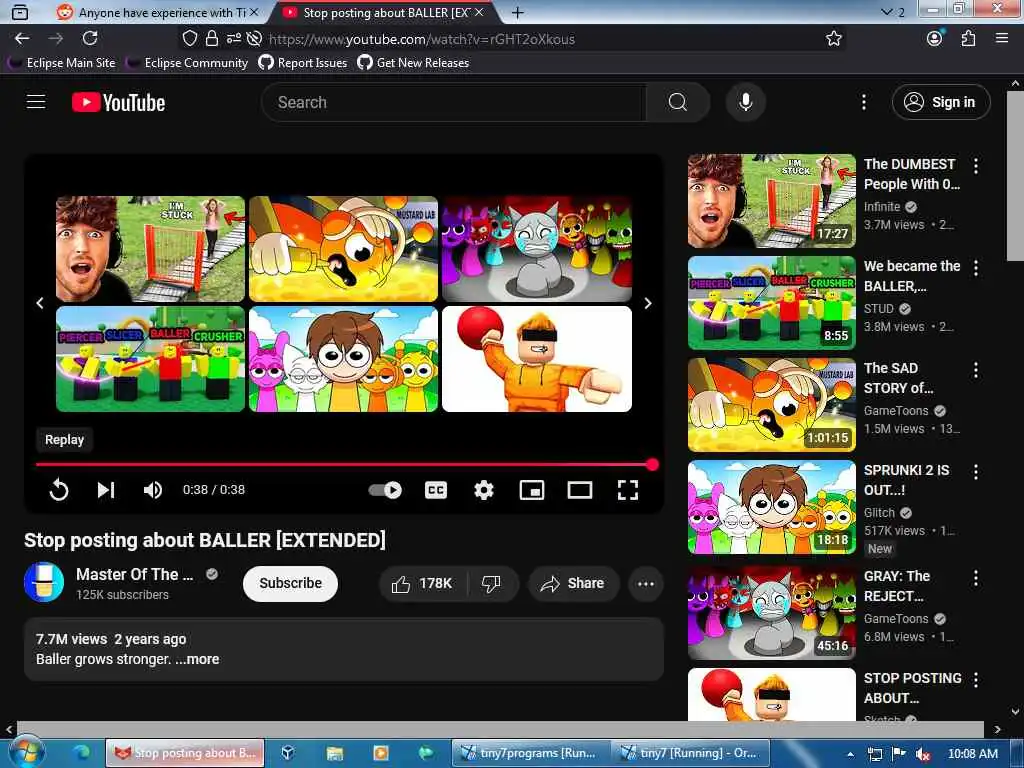1024x768 pixels.
Task: Open end screen Mustard Lab thumbnail
Action: pos(344,249)
